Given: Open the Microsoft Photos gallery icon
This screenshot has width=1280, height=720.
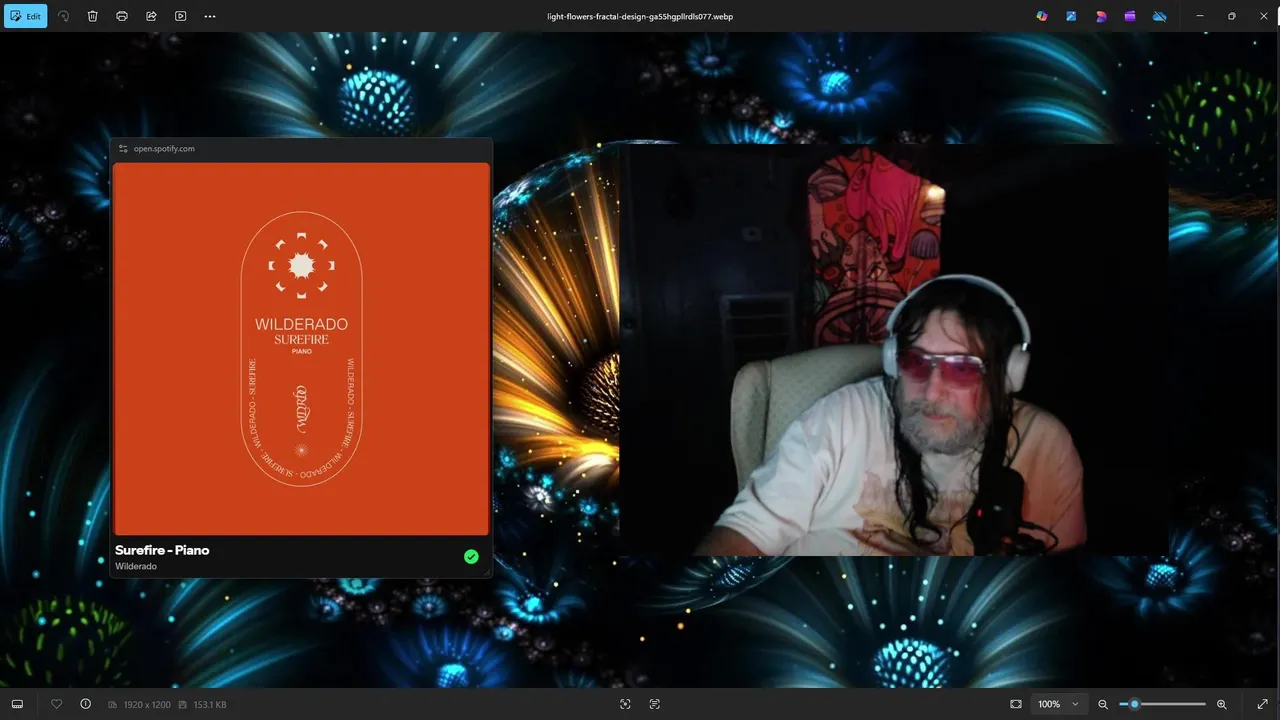Looking at the screenshot, I should (1071, 16).
